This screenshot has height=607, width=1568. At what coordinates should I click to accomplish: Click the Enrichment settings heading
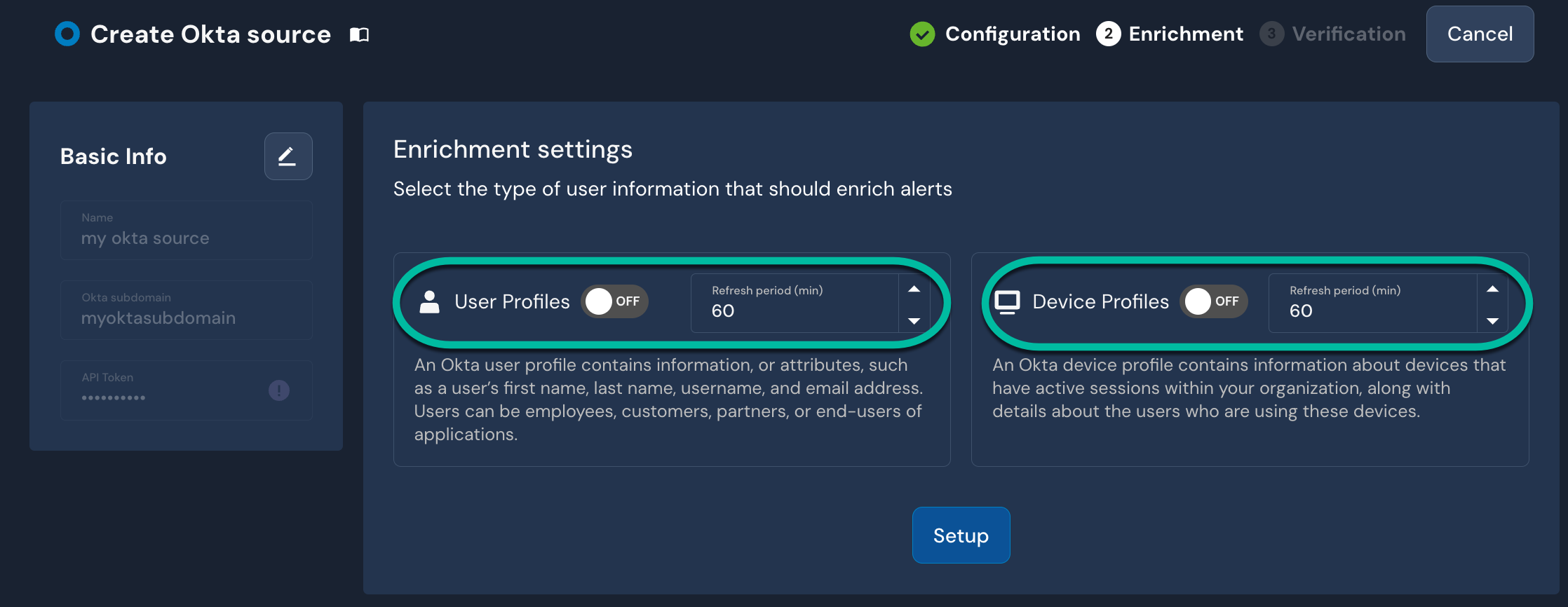(513, 149)
